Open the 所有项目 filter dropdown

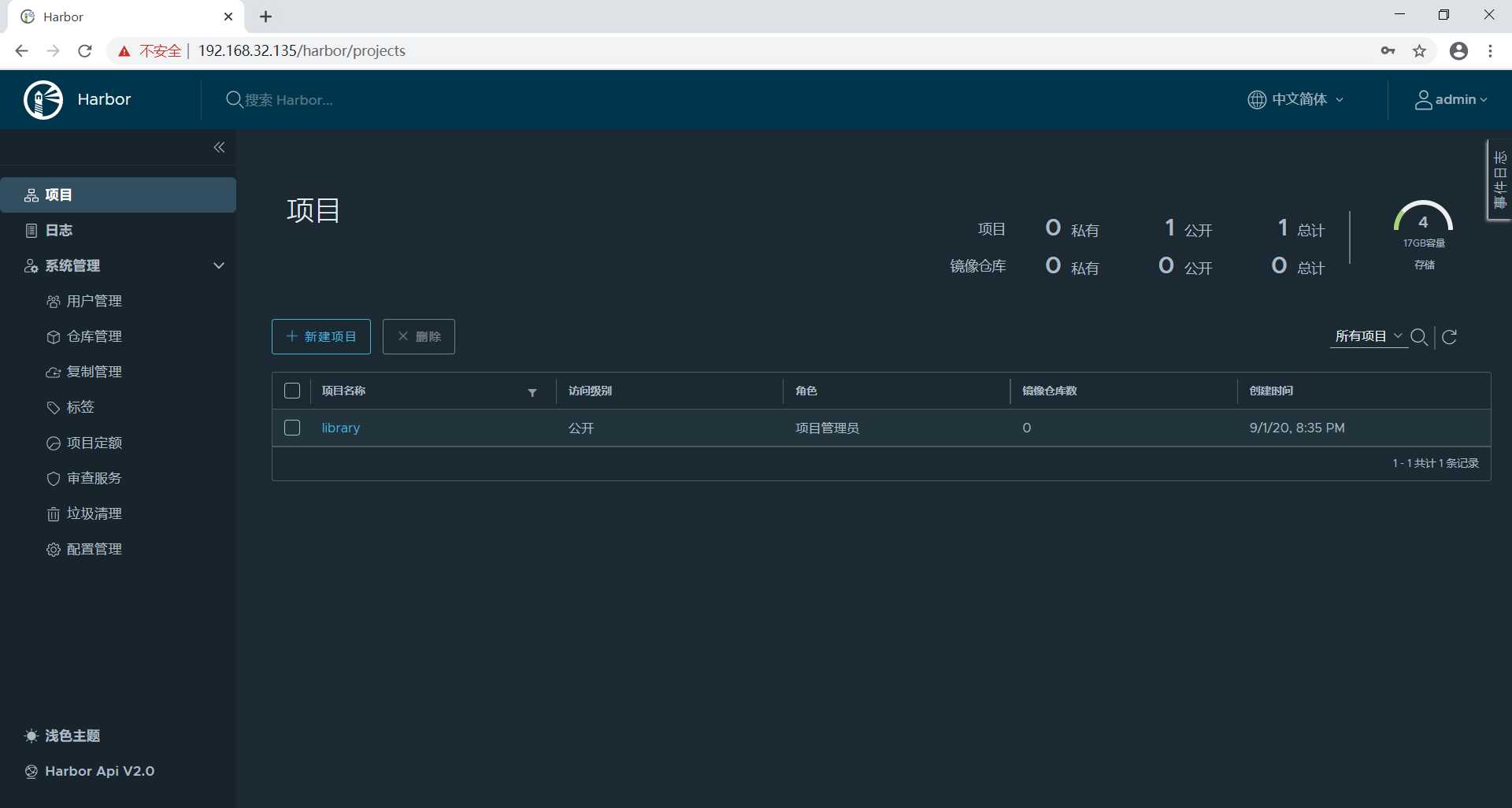1368,336
